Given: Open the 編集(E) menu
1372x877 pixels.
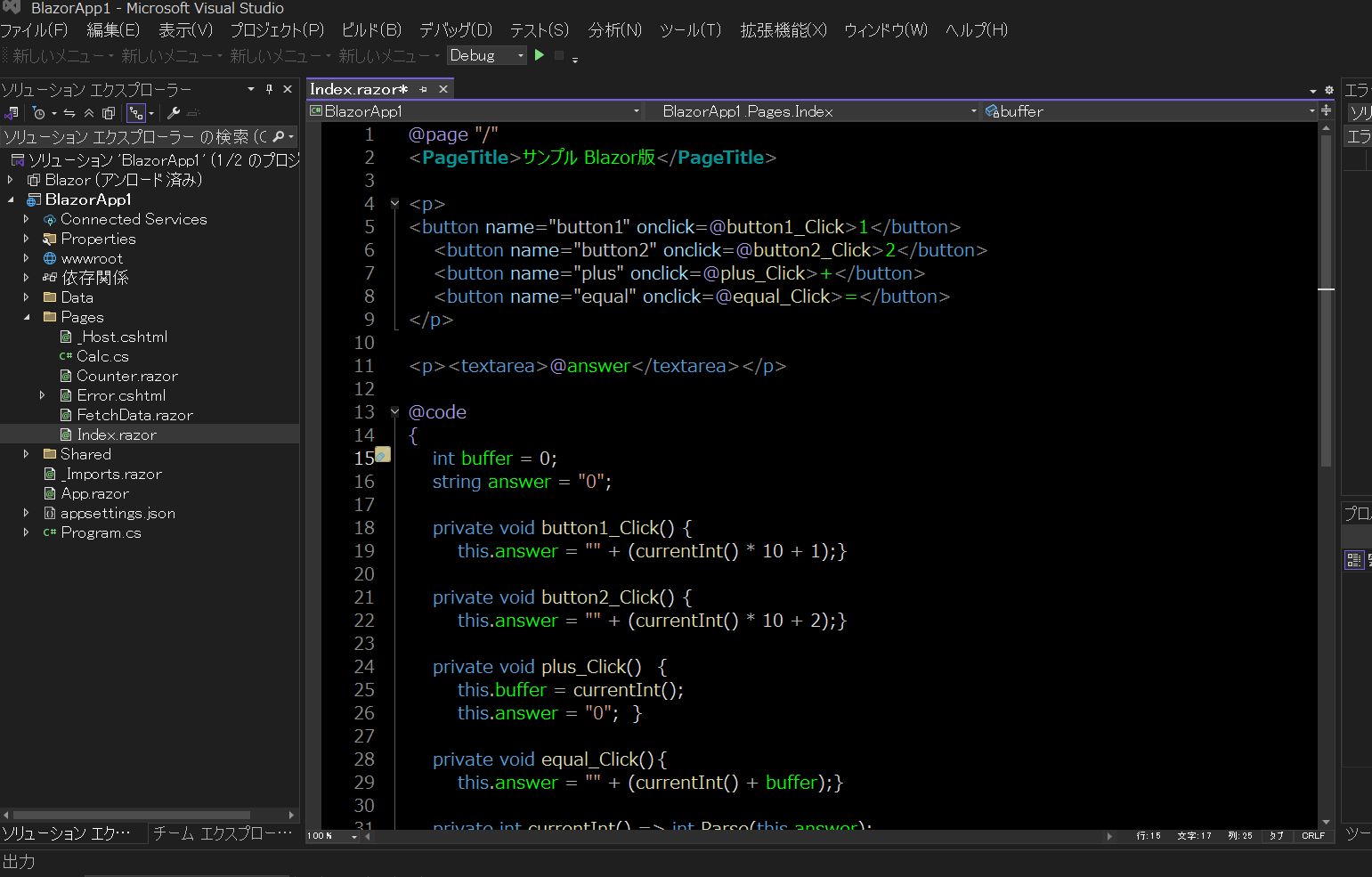Looking at the screenshot, I should [x=113, y=30].
